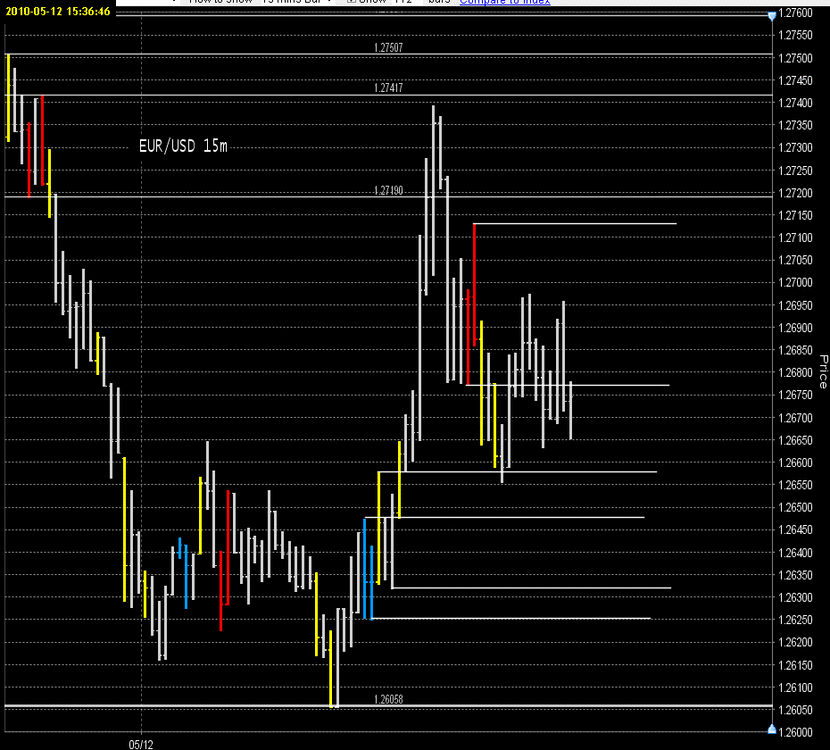Click the 1.26150 price axis label
The image size is (830, 750).
click(796, 665)
